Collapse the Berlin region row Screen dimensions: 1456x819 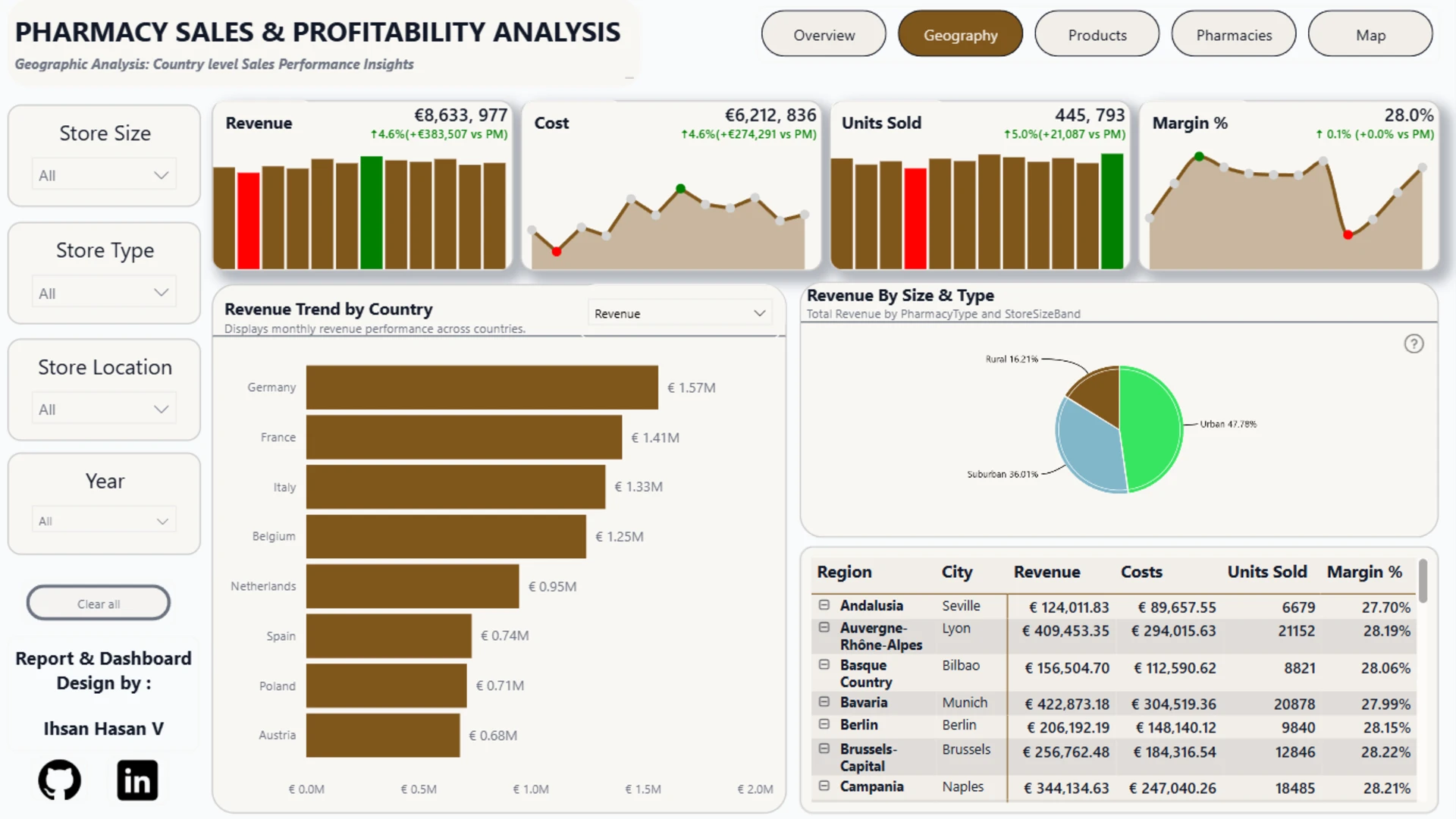pos(824,725)
